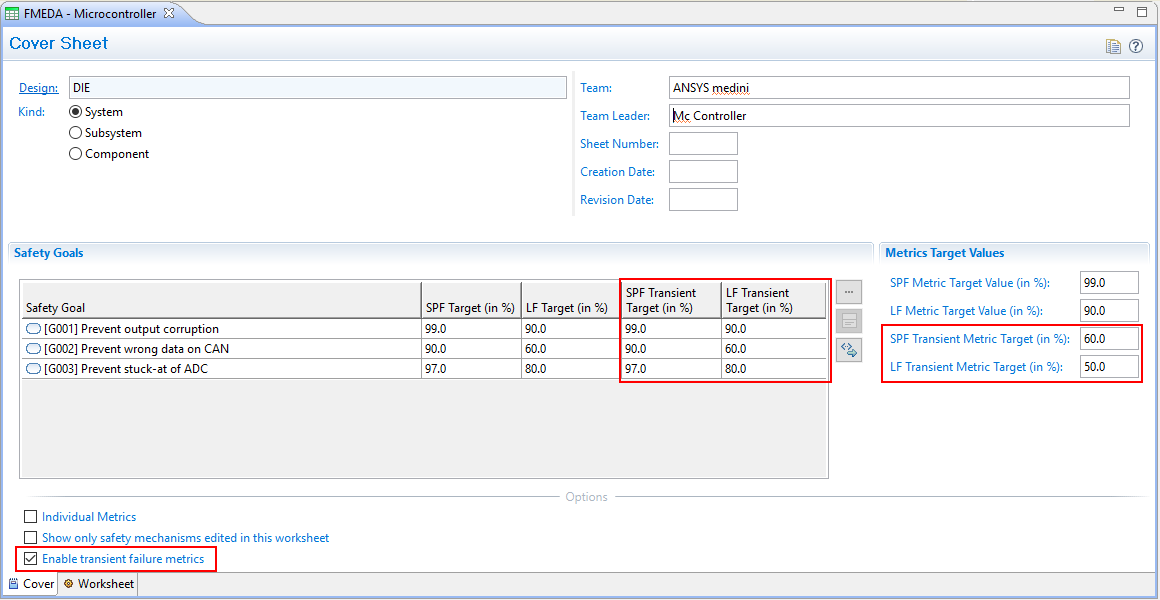Enable the Individual Metrics checkbox
The image size is (1160, 600).
pos(31,517)
